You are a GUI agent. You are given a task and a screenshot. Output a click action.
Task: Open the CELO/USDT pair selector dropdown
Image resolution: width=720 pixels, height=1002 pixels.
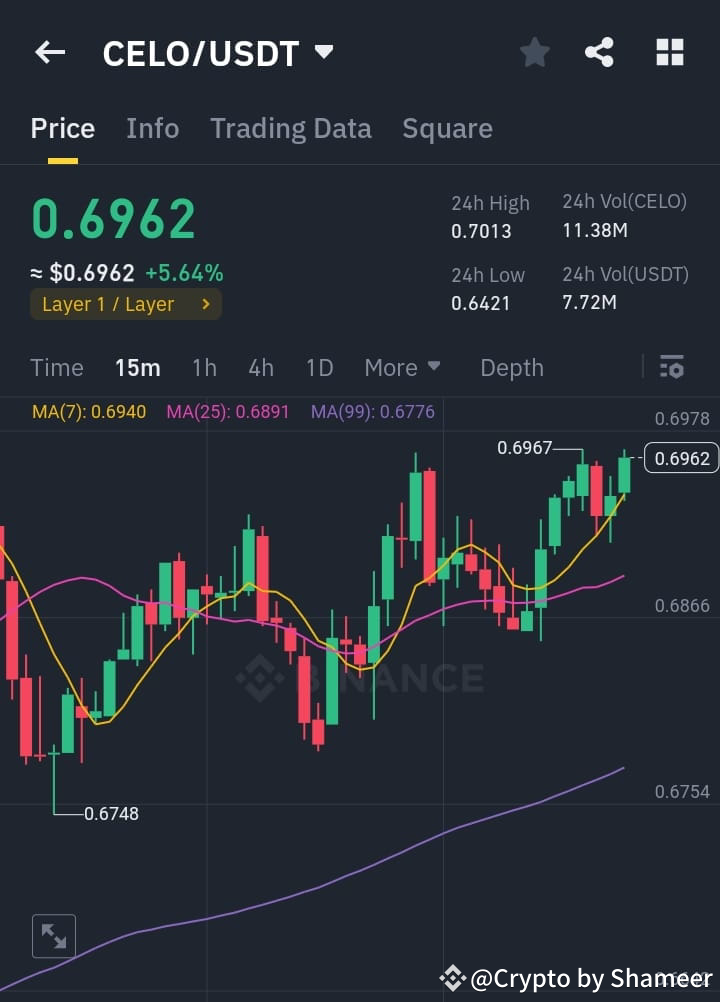tap(322, 52)
